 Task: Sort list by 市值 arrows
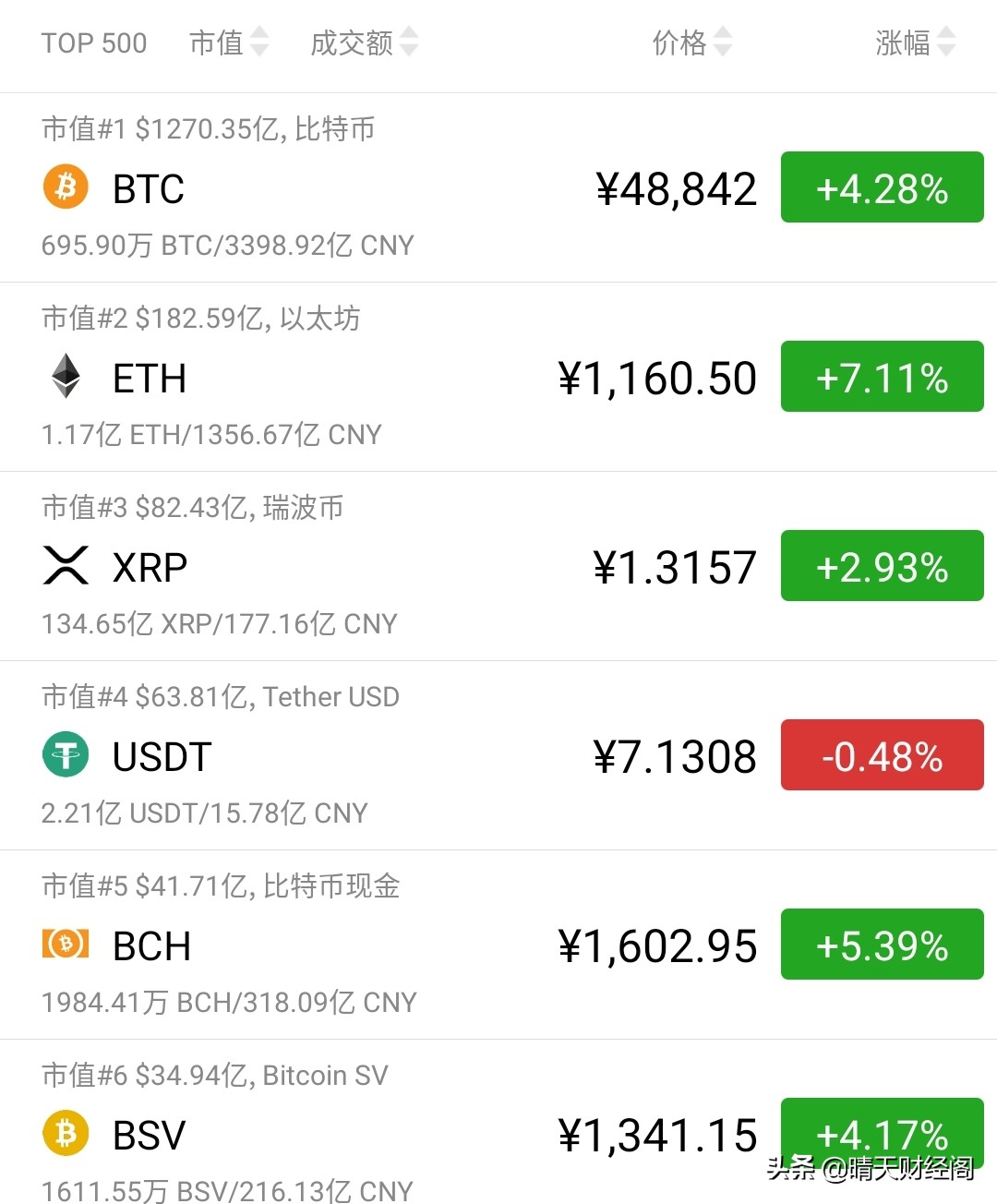point(259,42)
